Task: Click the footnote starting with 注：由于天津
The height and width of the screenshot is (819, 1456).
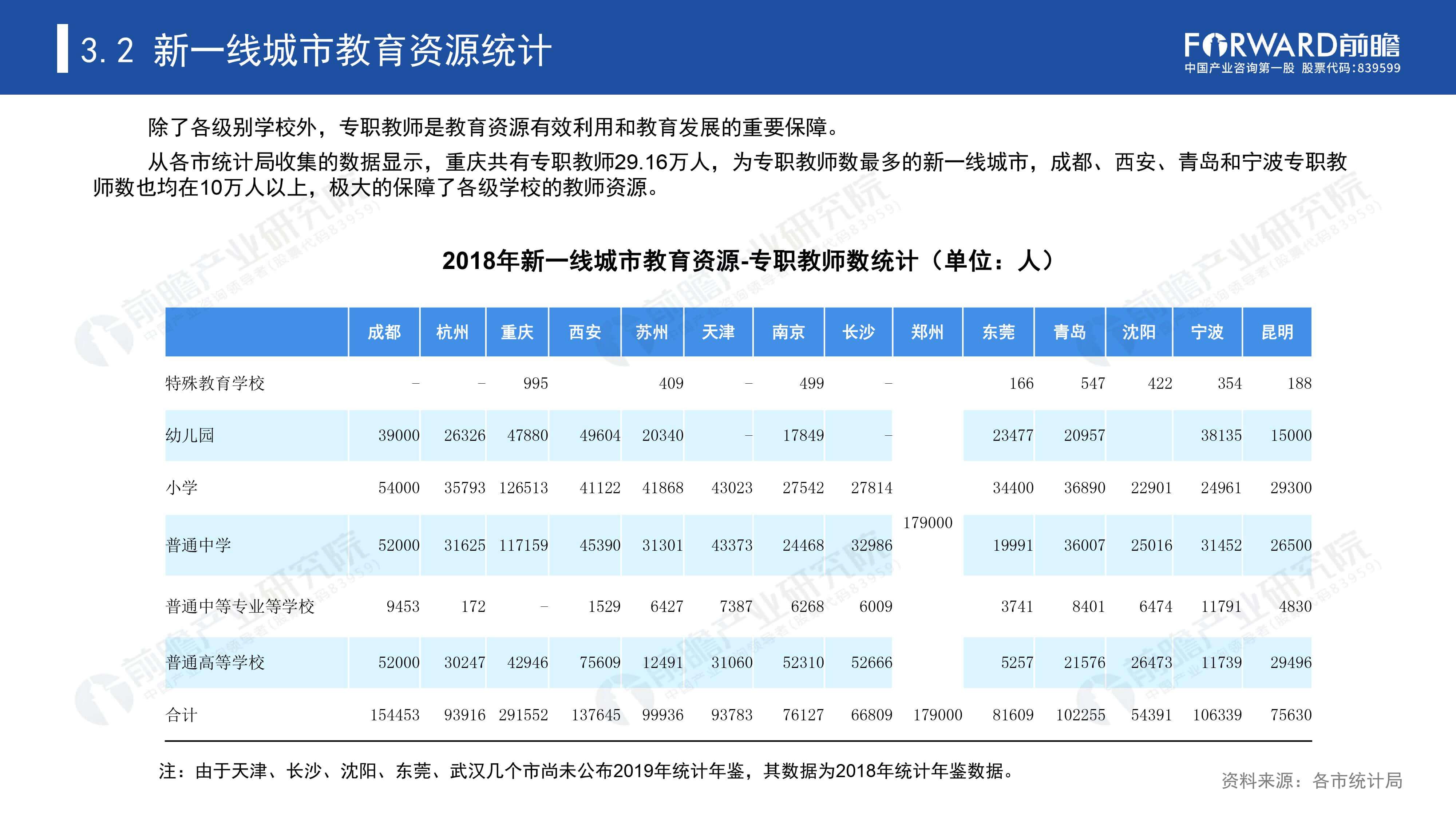Action: pyautogui.click(x=587, y=771)
